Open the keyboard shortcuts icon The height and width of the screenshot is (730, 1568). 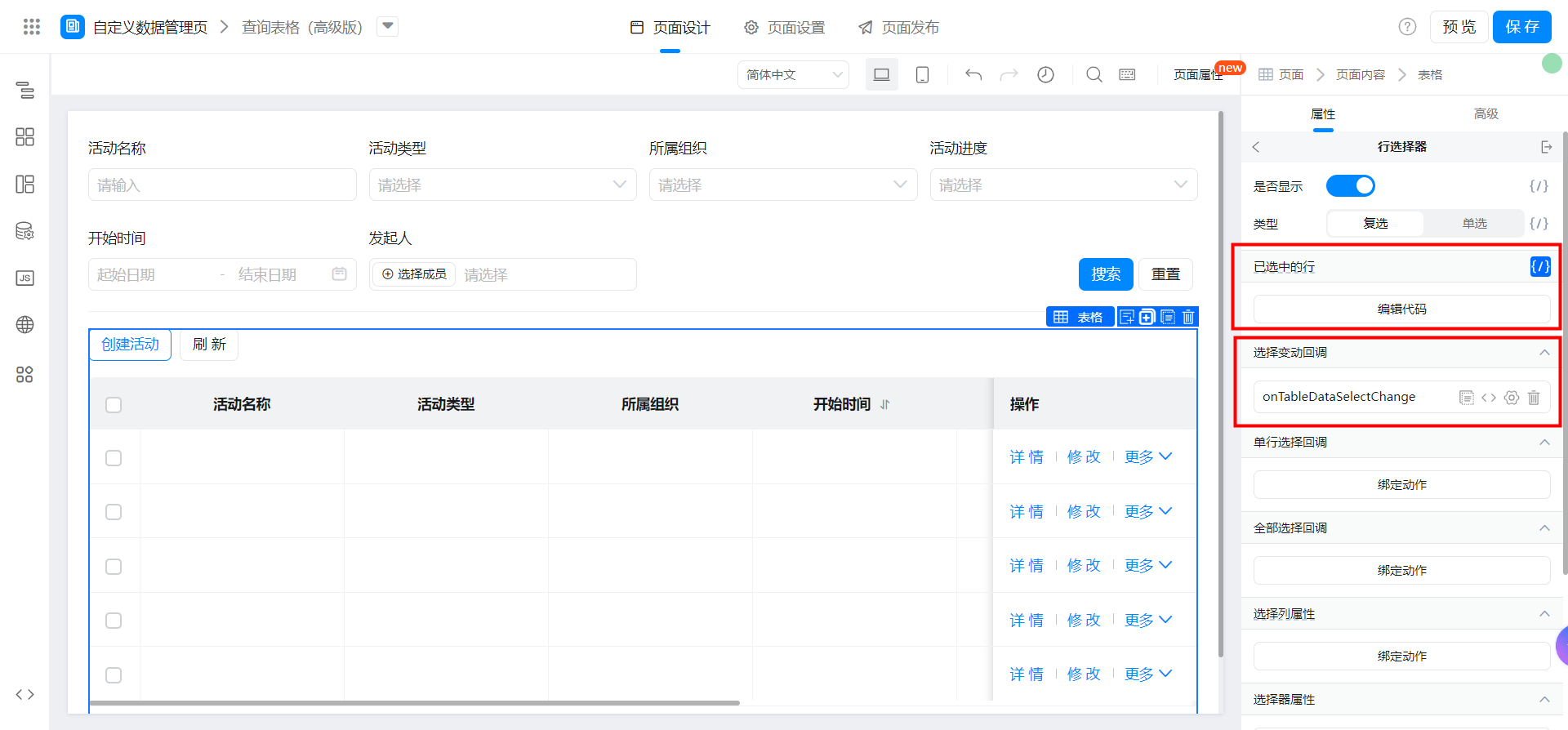point(1128,74)
